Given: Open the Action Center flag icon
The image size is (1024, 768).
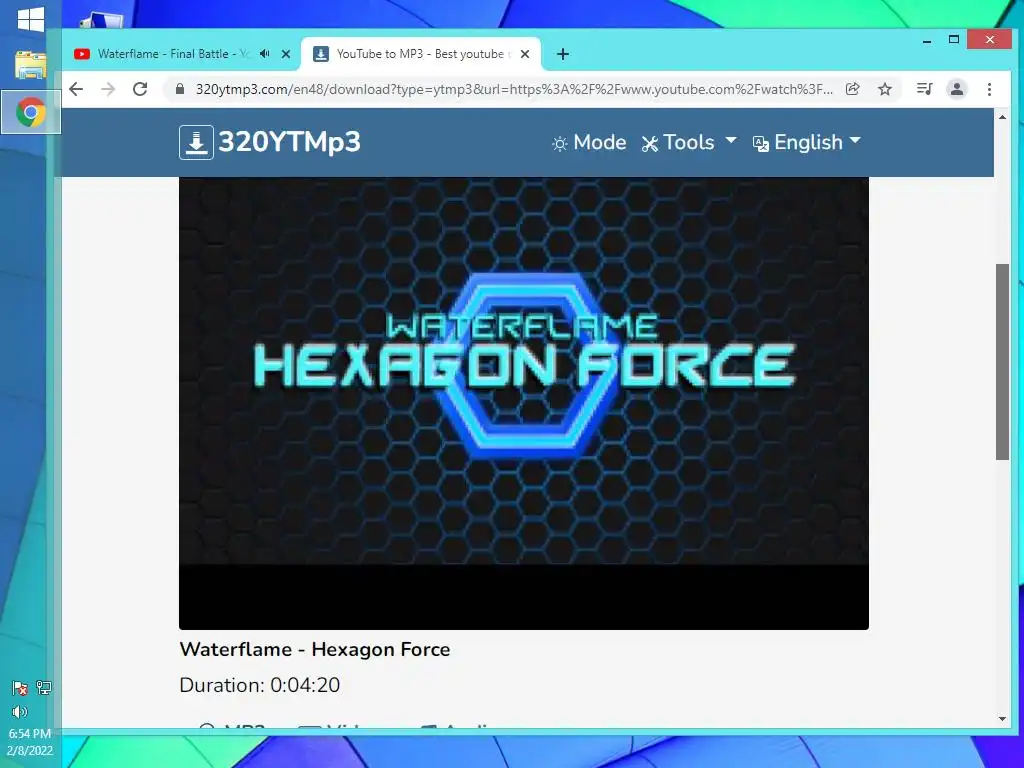Looking at the screenshot, I should click(x=20, y=688).
